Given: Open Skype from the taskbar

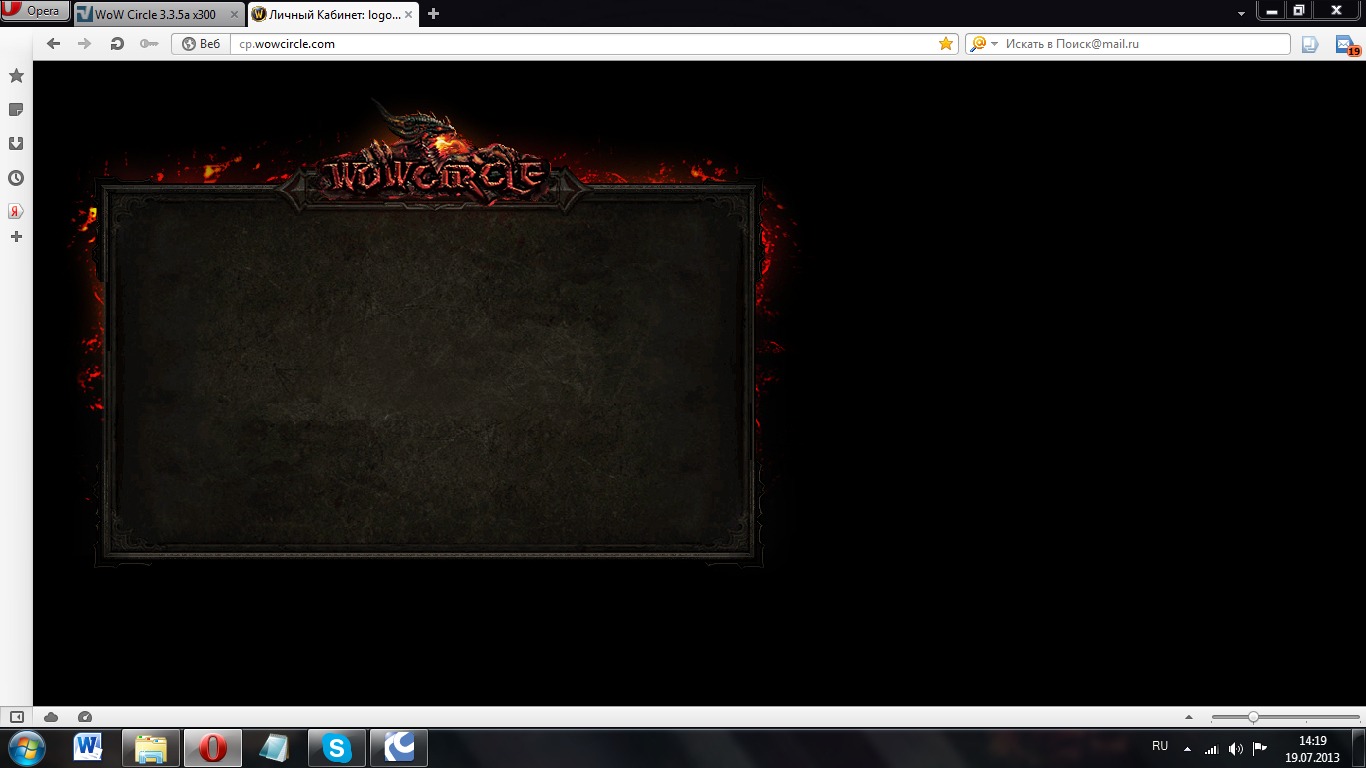Looking at the screenshot, I should [x=337, y=747].
